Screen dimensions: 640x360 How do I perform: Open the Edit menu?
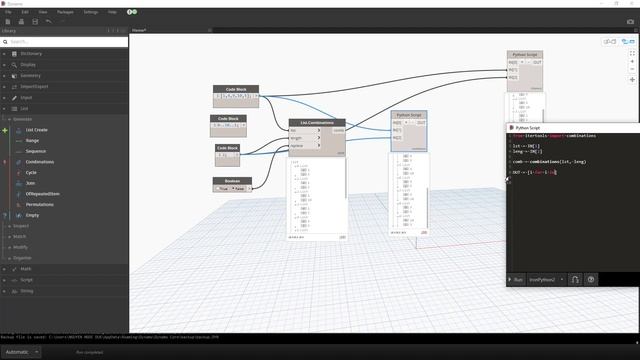[25, 12]
